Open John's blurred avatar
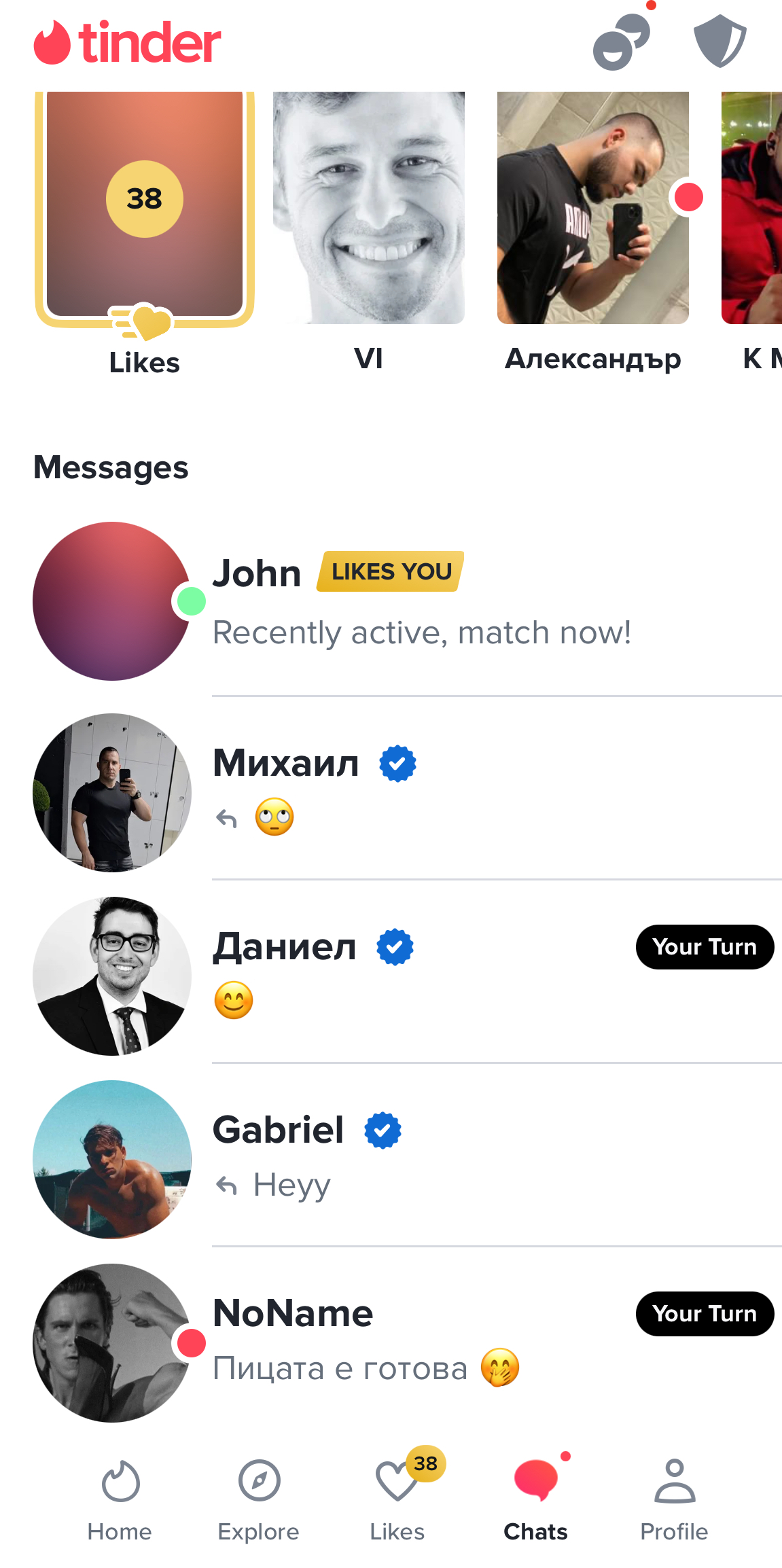782x1568 pixels. coord(112,601)
